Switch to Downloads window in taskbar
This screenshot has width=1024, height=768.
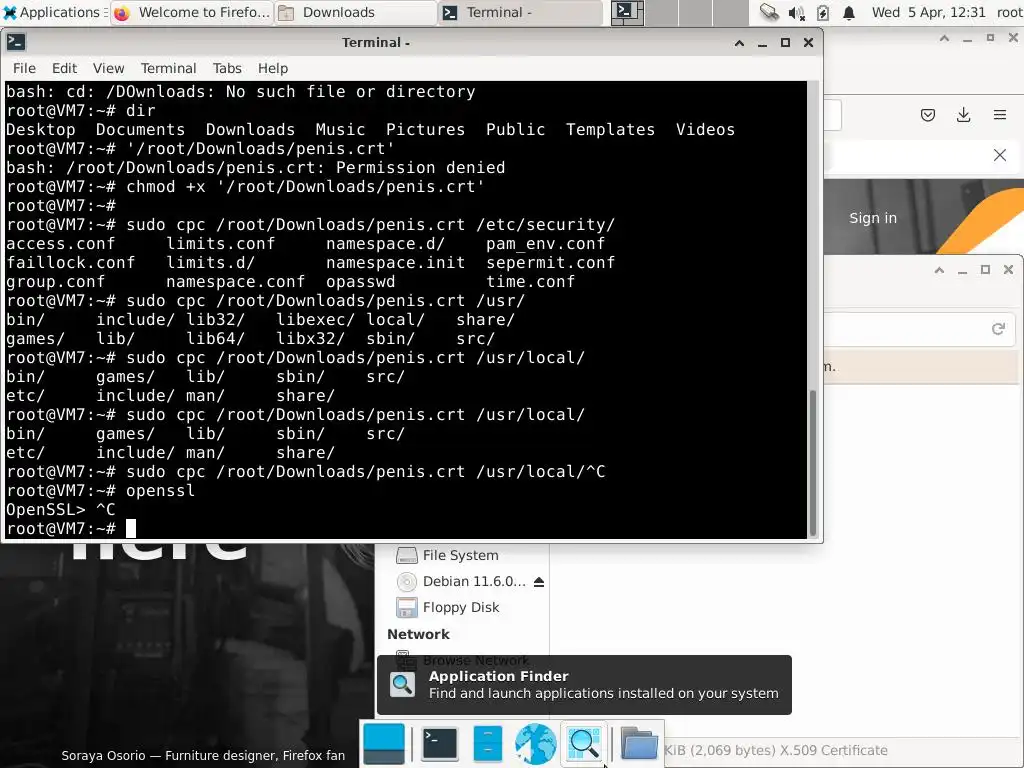(x=356, y=12)
